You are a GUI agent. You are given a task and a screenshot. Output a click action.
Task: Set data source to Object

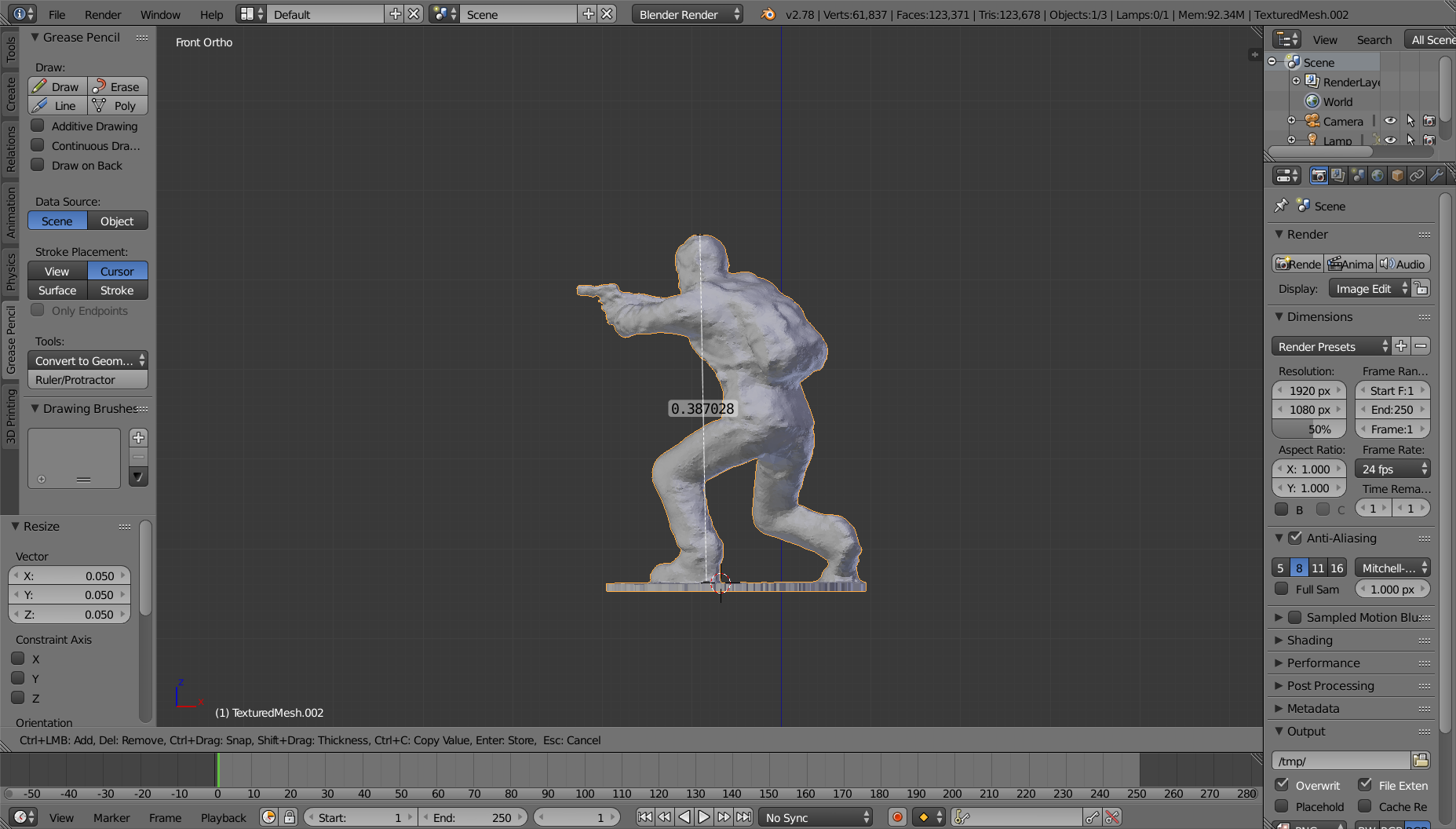[118, 221]
